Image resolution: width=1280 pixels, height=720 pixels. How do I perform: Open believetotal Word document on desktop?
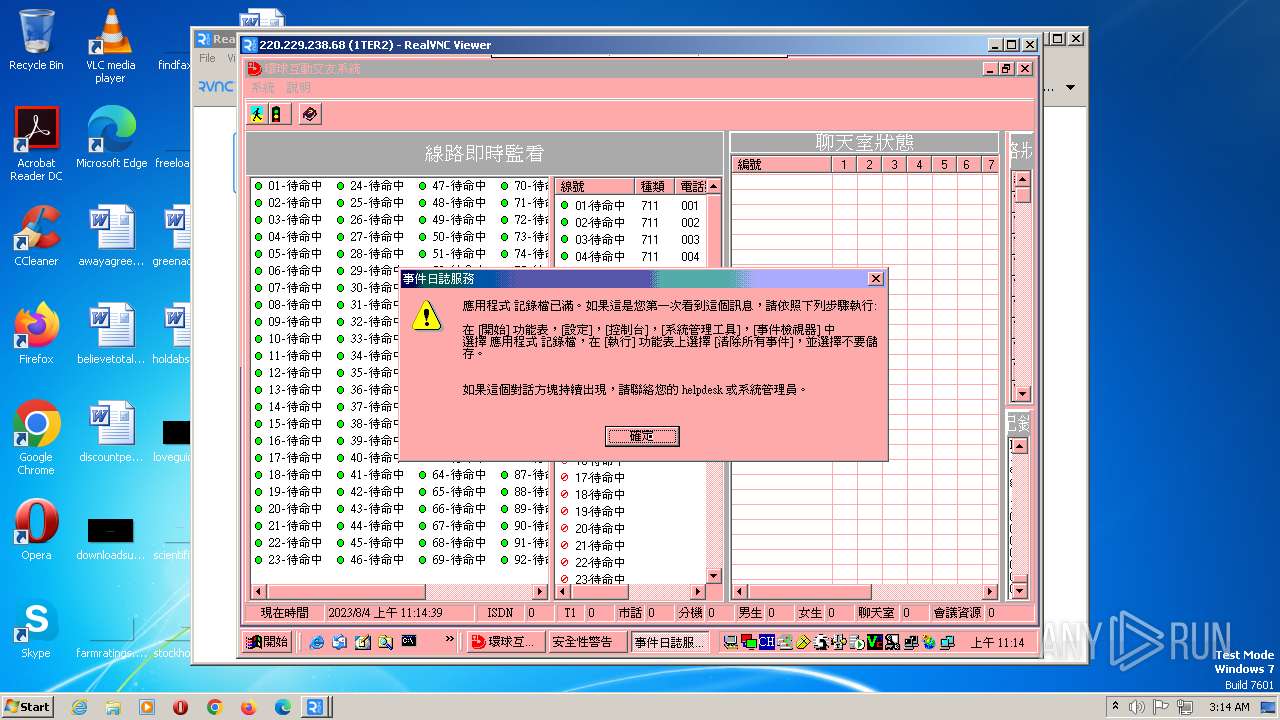[x=110, y=334]
